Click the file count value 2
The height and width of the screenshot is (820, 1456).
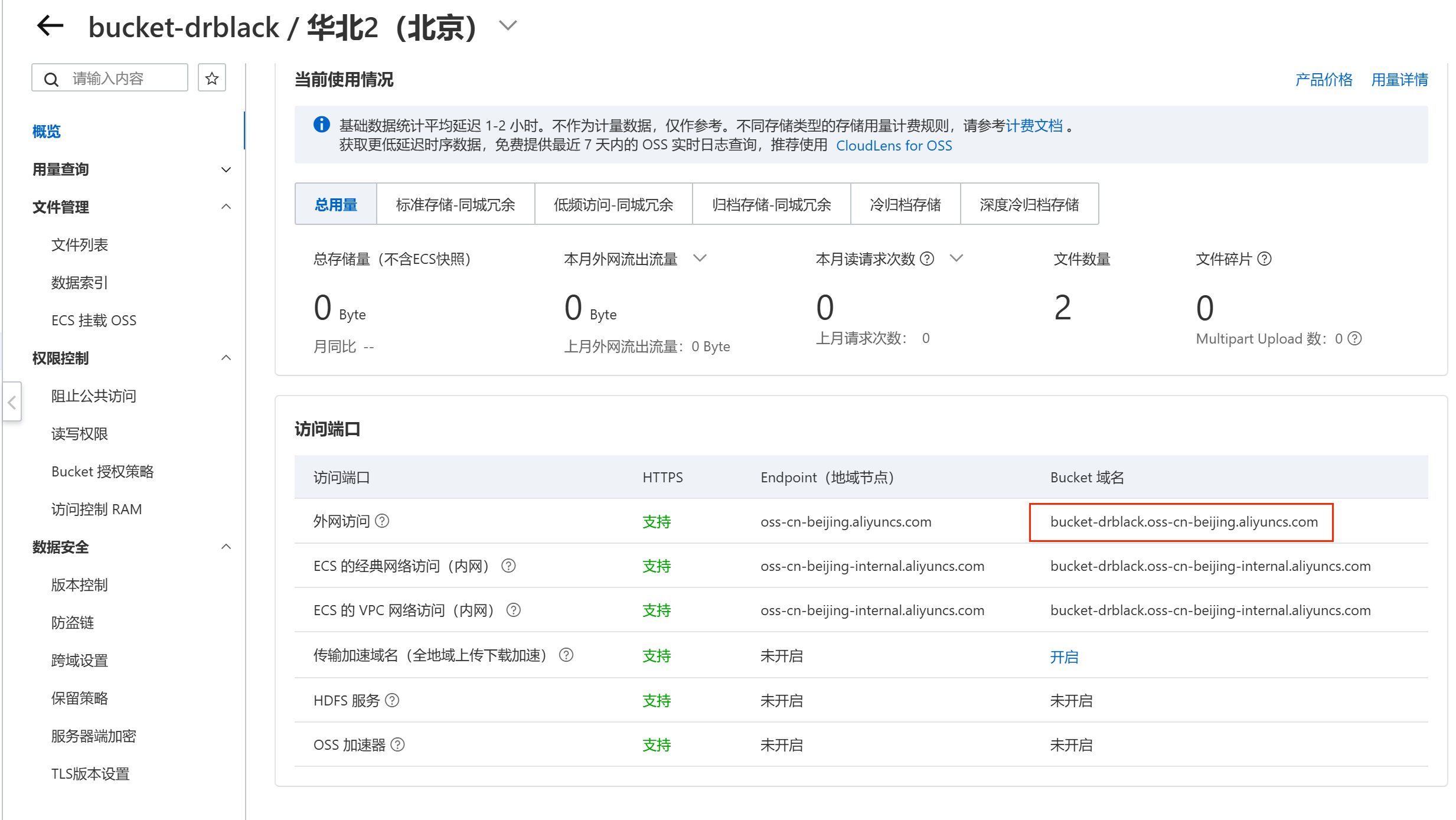(1062, 308)
